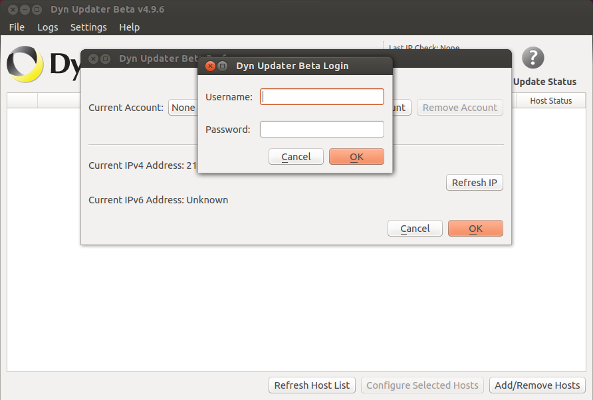
Task: Click Current IPv6 Address: Unknown text
Action: (158, 200)
